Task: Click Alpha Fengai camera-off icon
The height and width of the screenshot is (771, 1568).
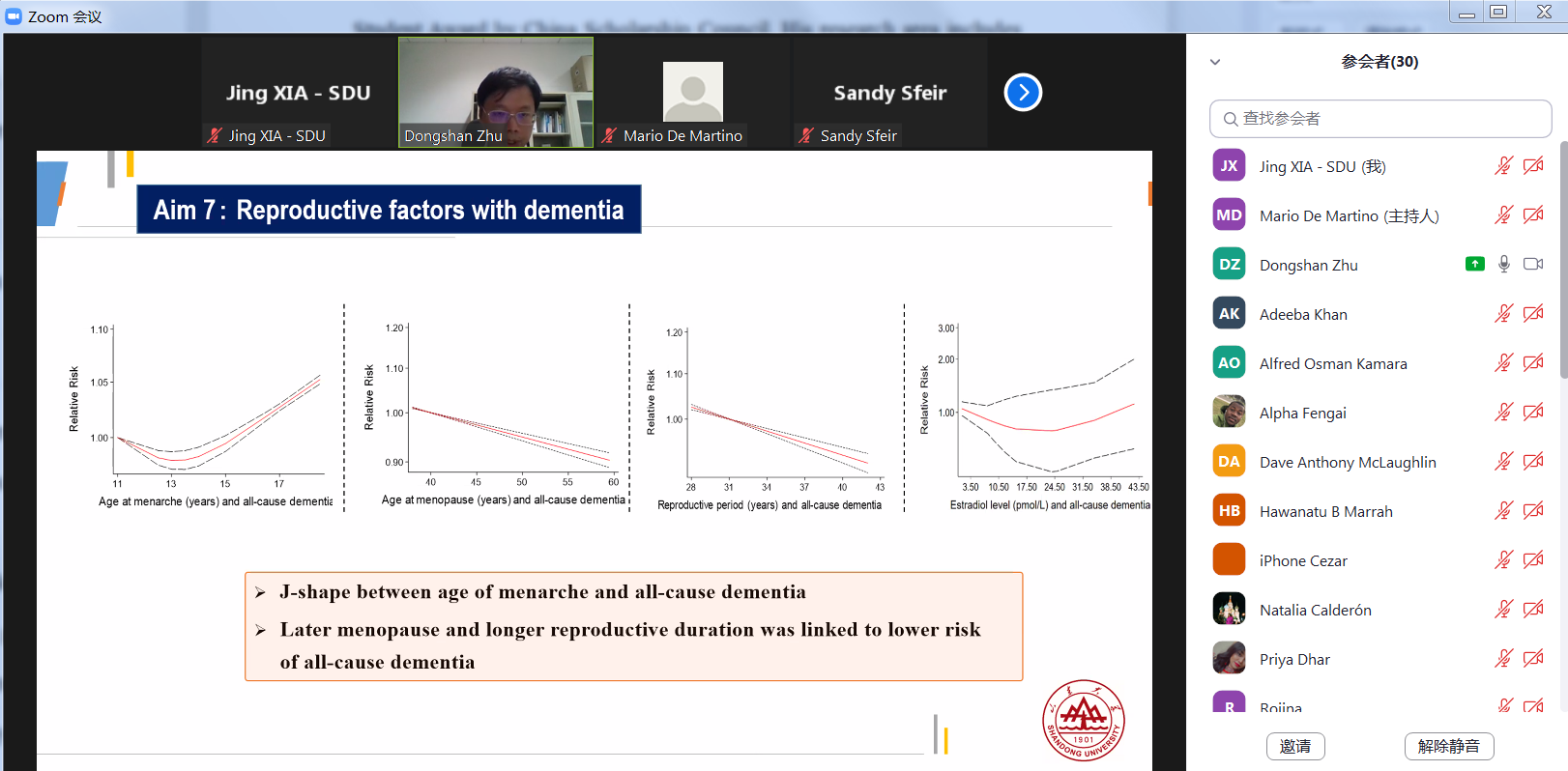Action: tap(1533, 413)
